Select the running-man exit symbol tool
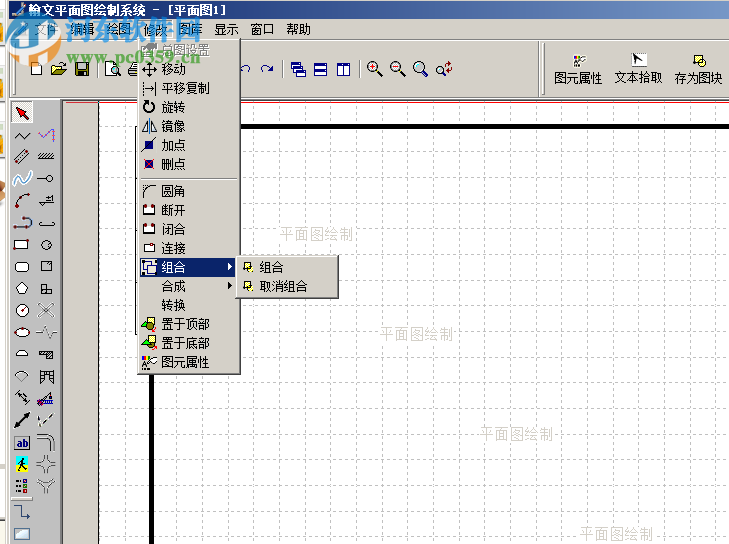The width and height of the screenshot is (729, 544). [x=22, y=464]
